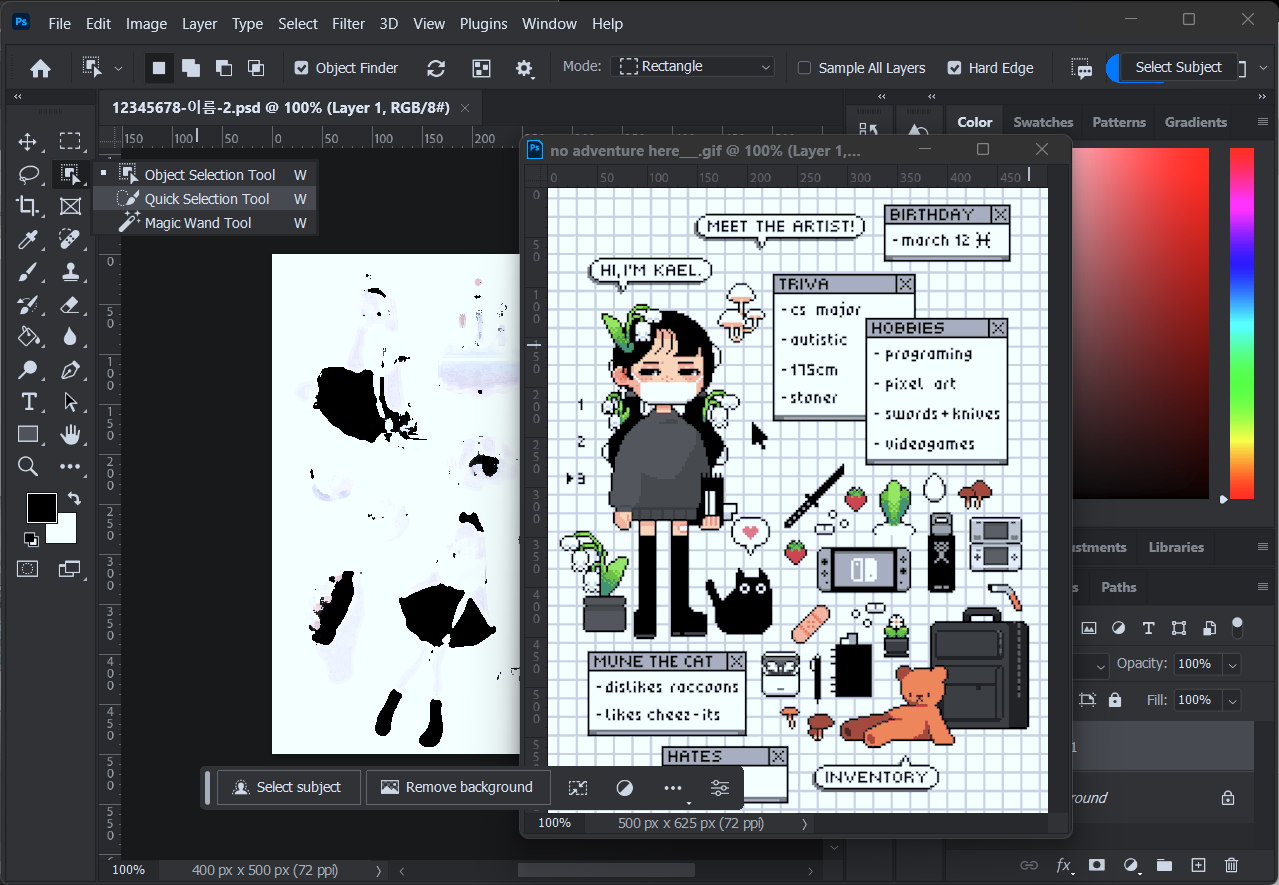Create a new group folder
The width and height of the screenshot is (1279, 885).
tap(1164, 865)
